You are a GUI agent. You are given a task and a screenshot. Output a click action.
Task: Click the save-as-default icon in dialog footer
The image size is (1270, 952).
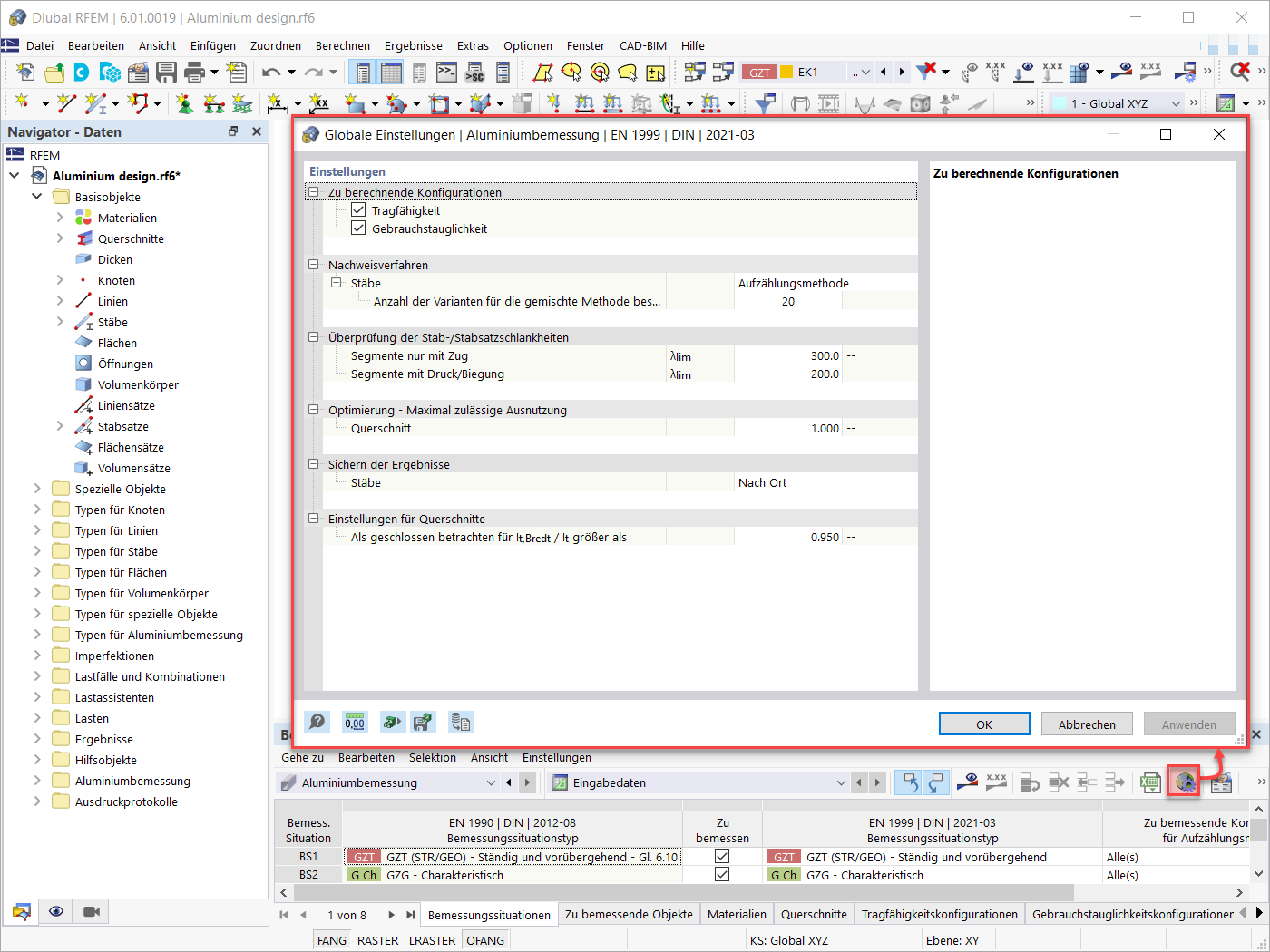[423, 722]
